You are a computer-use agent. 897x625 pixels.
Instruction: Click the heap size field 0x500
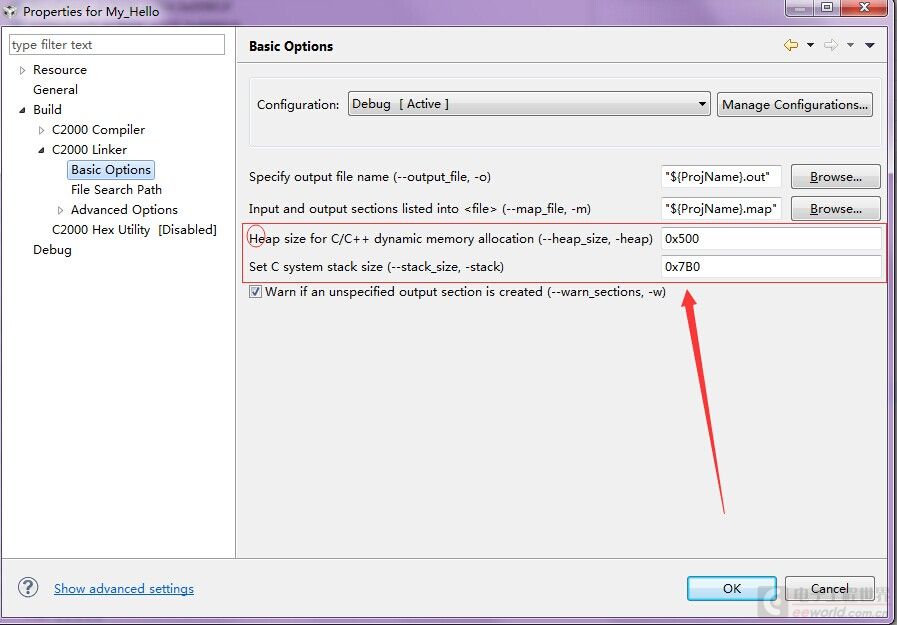pyautogui.click(x=771, y=238)
